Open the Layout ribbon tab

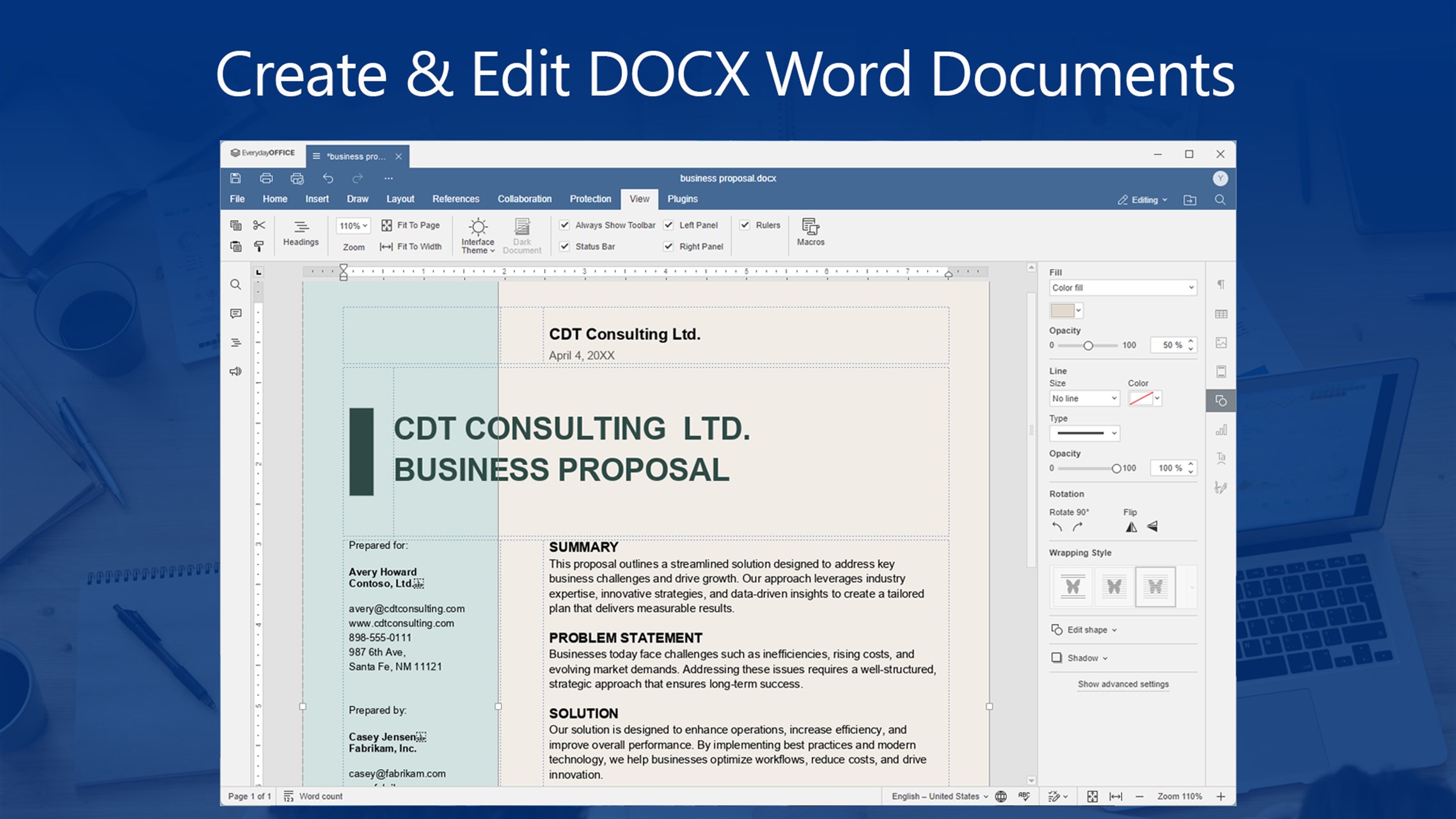pos(400,199)
